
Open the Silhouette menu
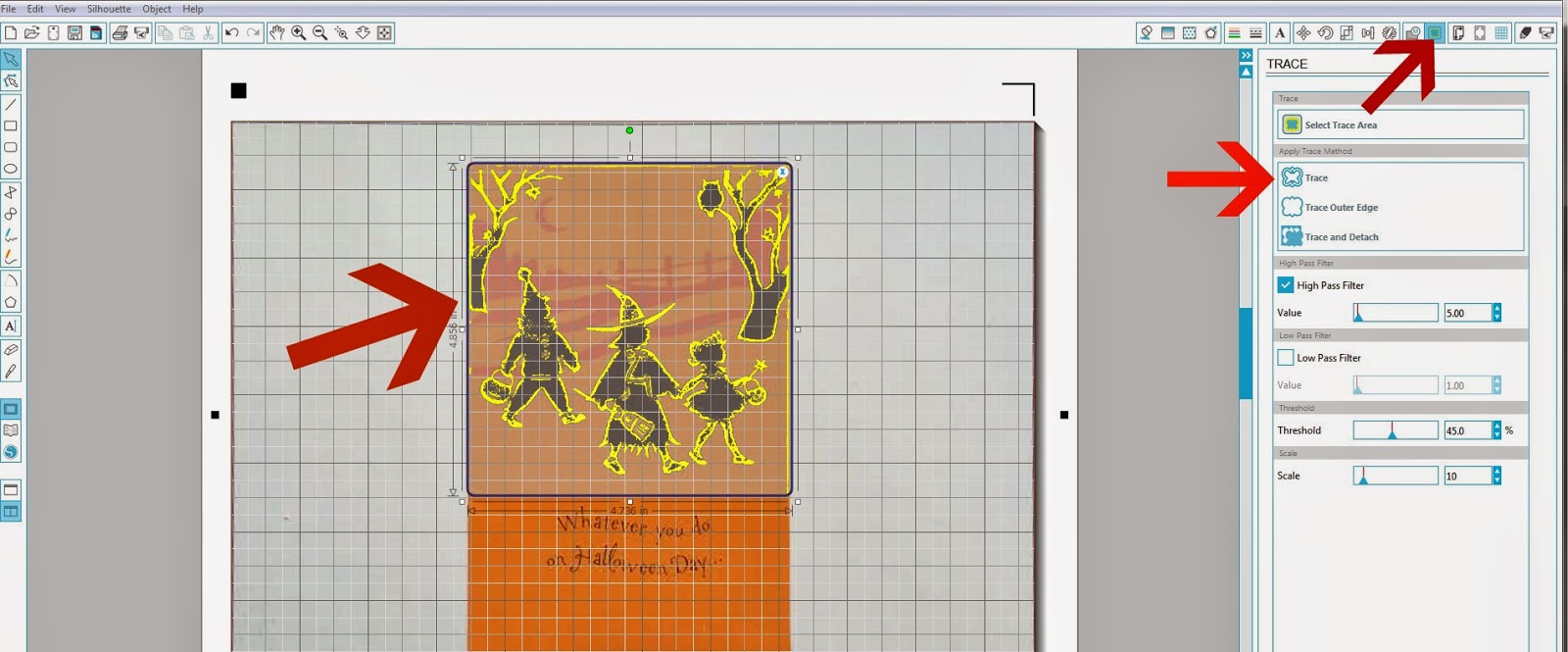point(109,9)
